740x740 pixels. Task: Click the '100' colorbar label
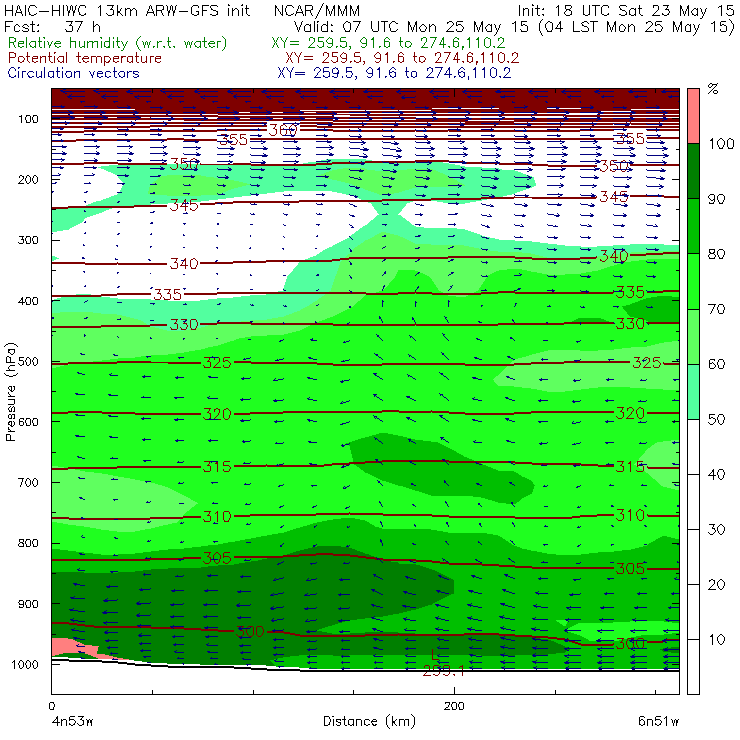(x=721, y=143)
